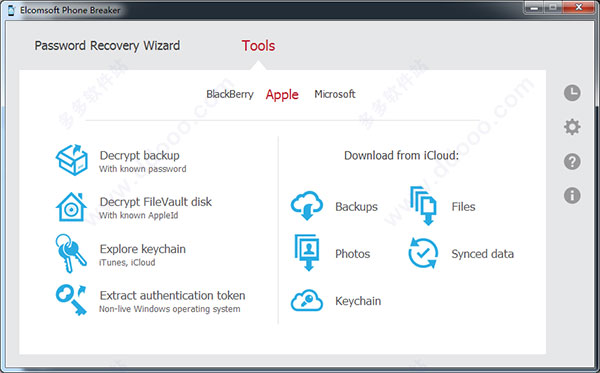
Task: Click the Extract authentication token label
Action: tap(173, 295)
